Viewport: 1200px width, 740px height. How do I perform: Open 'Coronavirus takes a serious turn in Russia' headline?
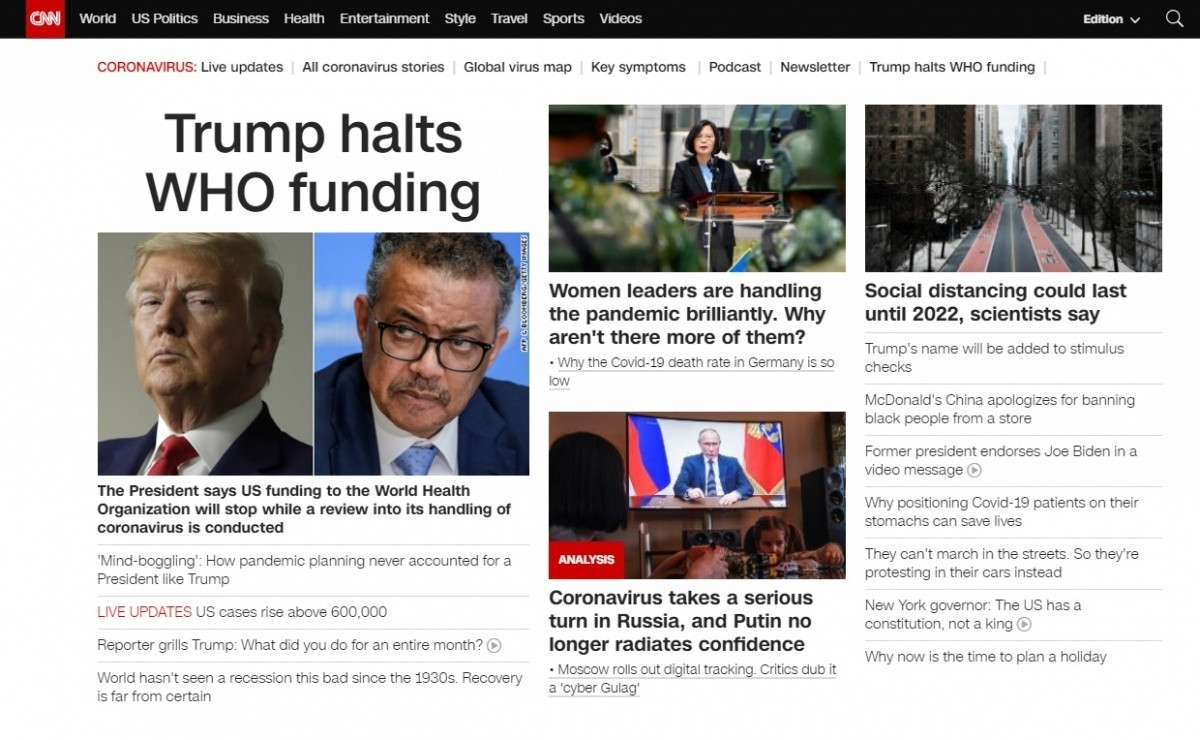pos(681,621)
